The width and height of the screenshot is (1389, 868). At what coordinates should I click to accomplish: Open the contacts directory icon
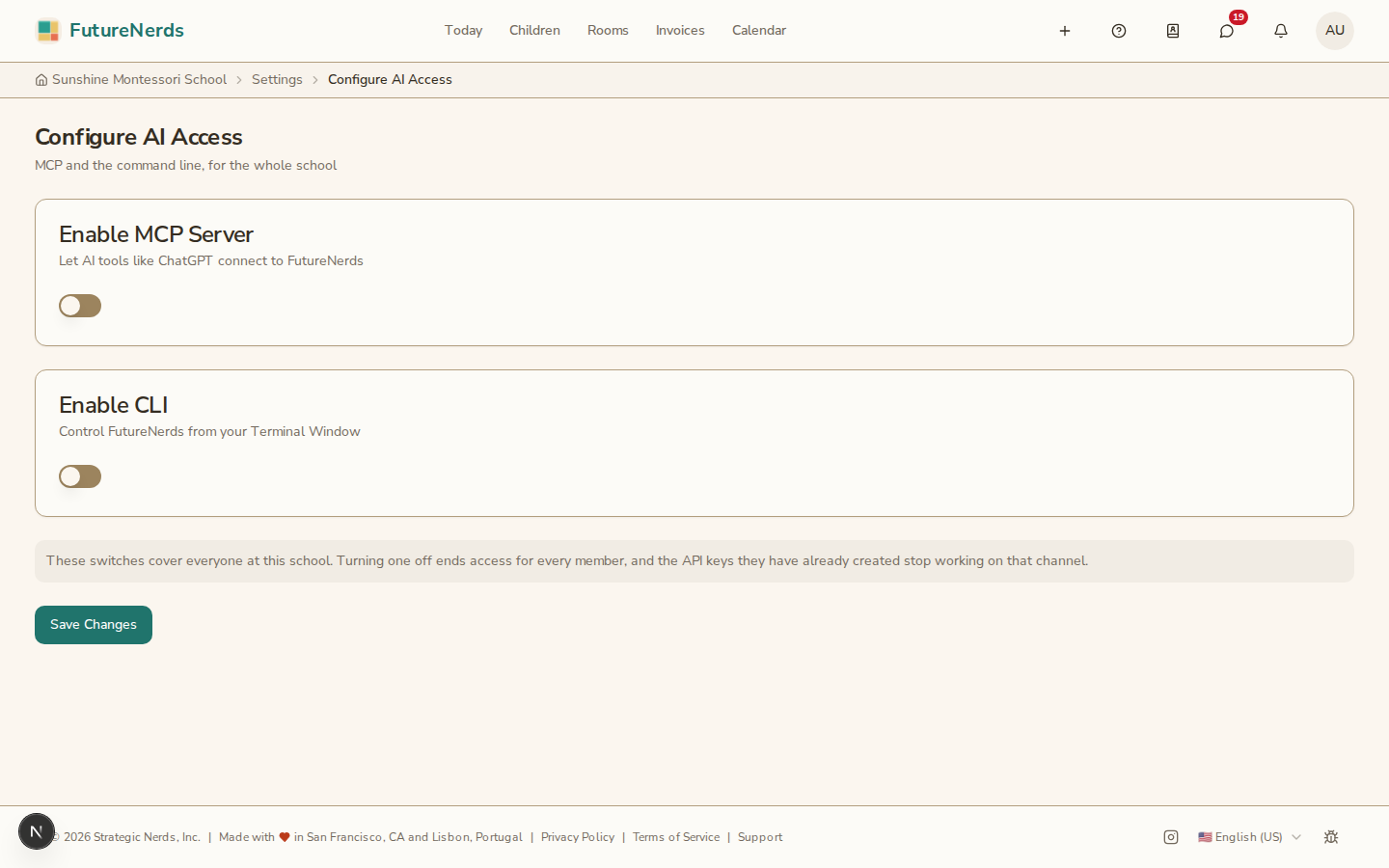(x=1173, y=31)
